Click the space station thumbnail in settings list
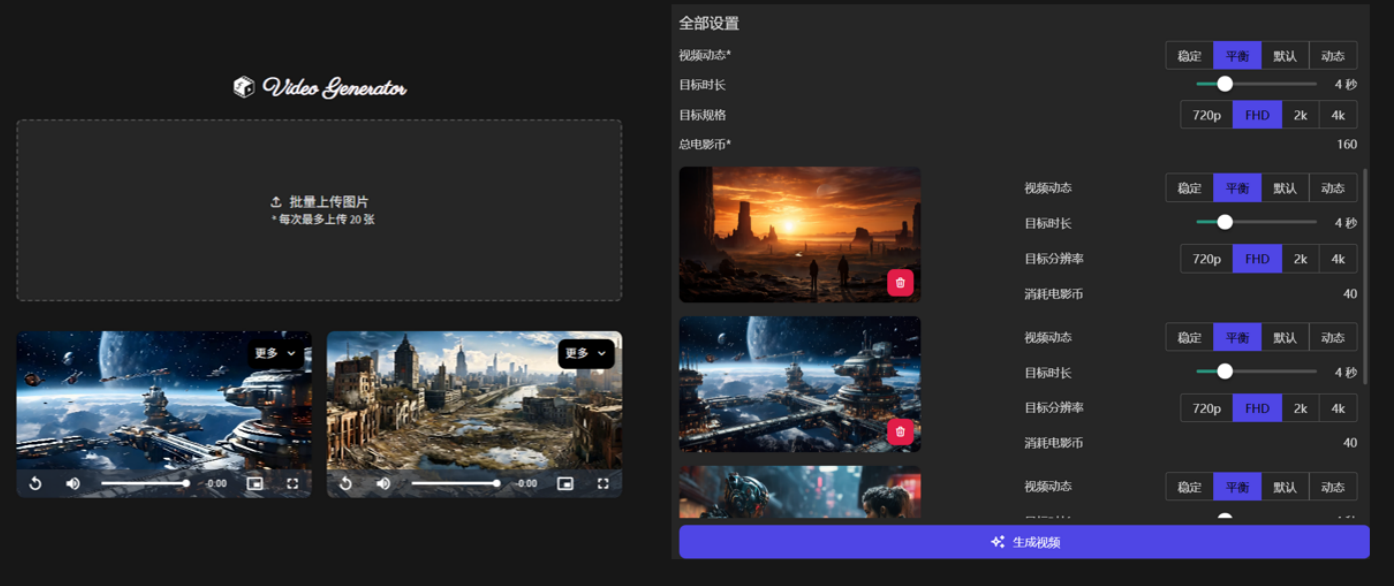Image resolution: width=1394 pixels, height=586 pixels. [800, 384]
